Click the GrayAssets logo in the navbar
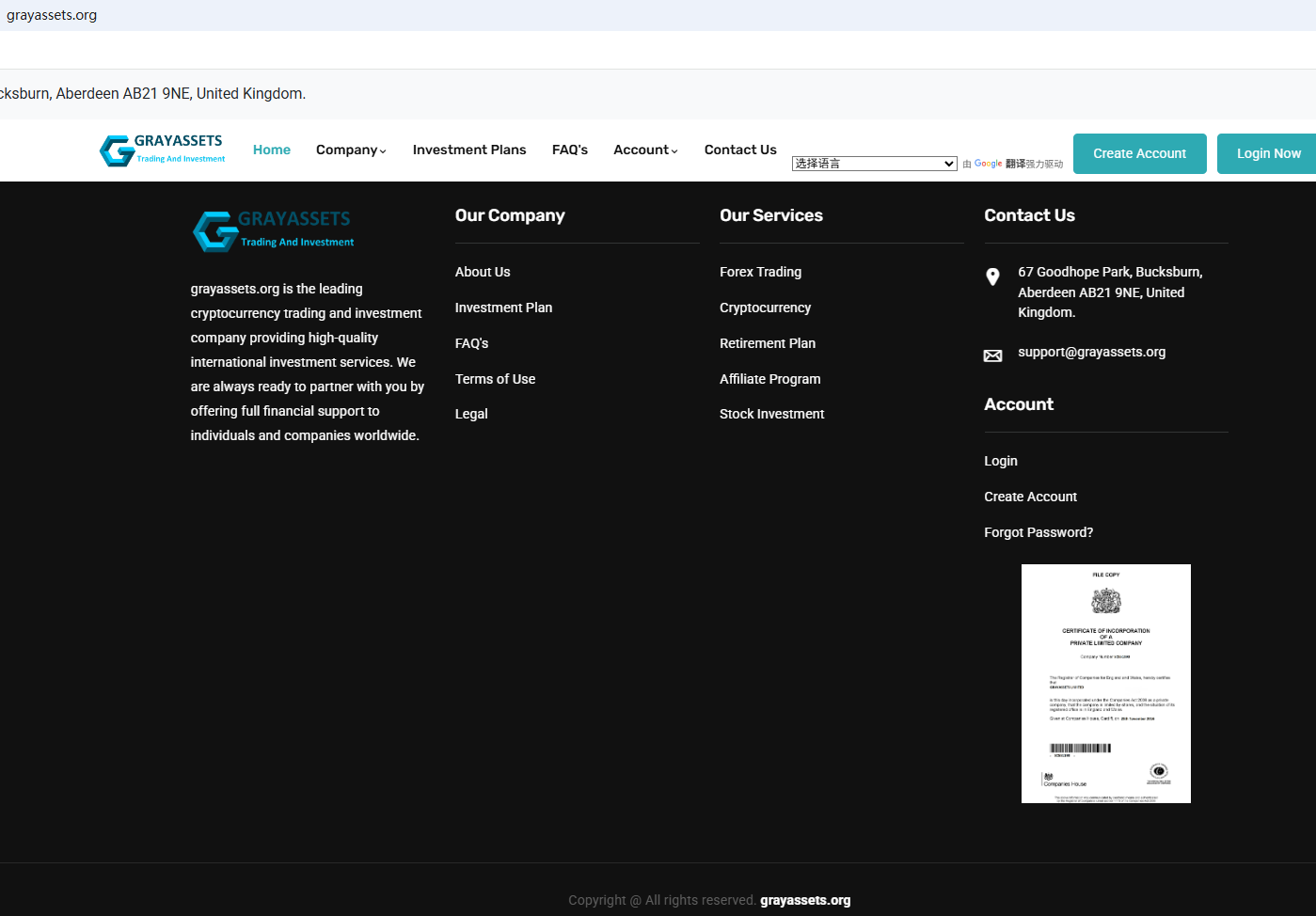Viewport: 1316px width, 916px height. (x=163, y=150)
